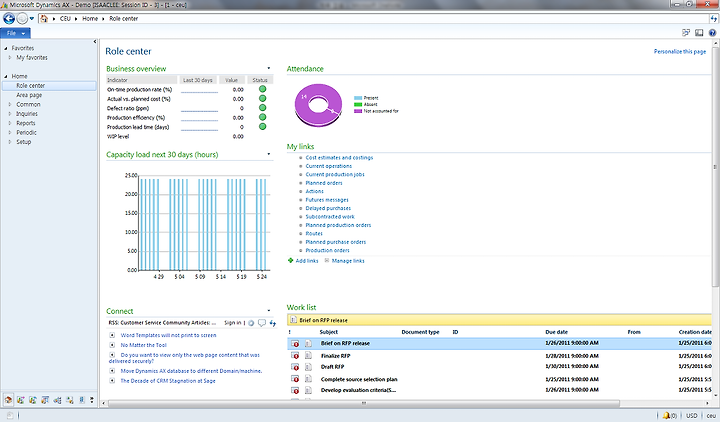
Task: Click the green Absent legend swatch
Action: click(358, 105)
